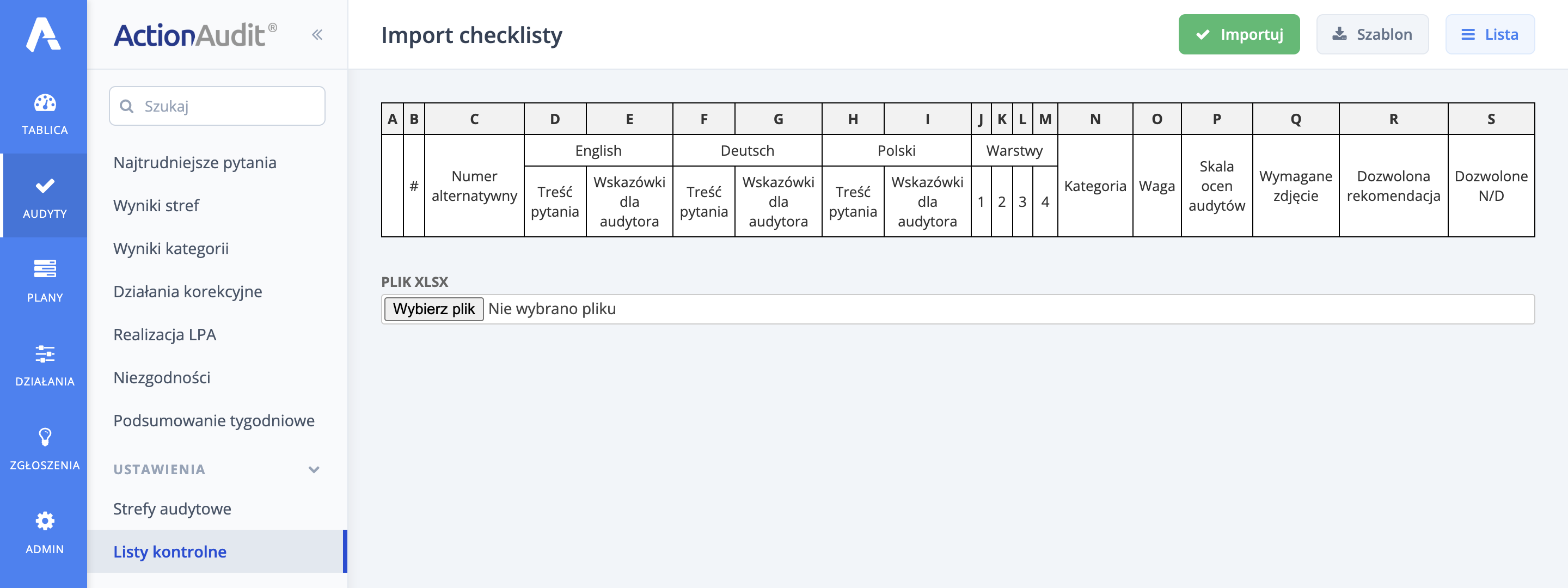1568x588 pixels.
Task: Navigate to Realizacja LPA
Action: (164, 335)
